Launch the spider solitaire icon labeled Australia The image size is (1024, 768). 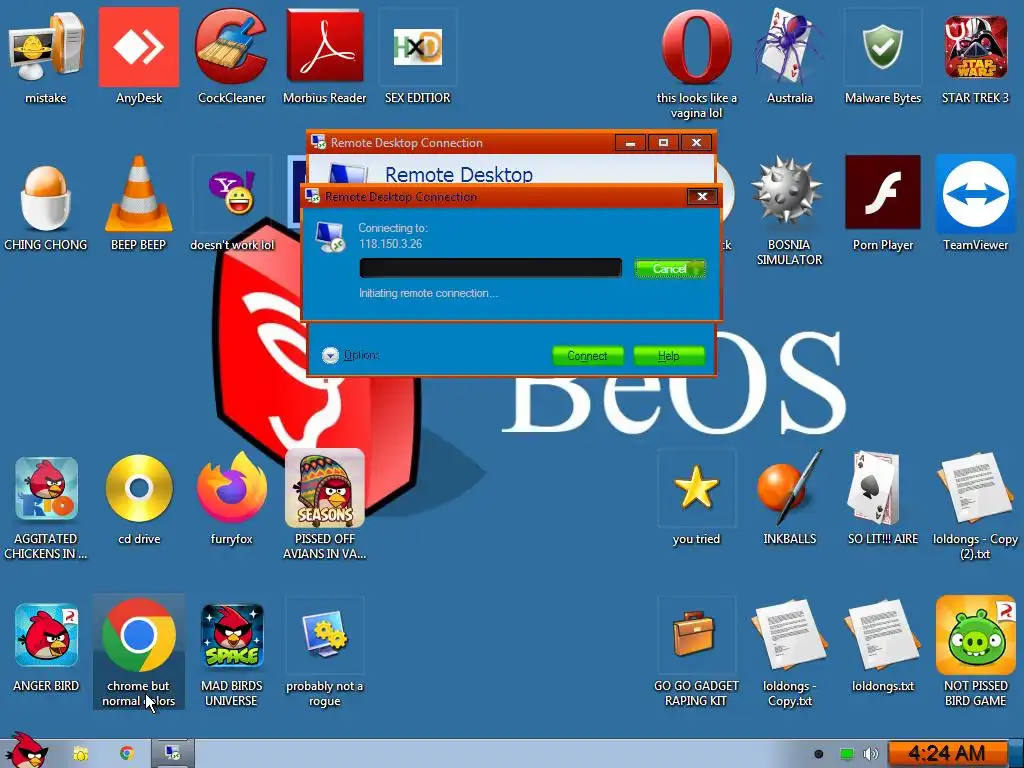click(790, 57)
